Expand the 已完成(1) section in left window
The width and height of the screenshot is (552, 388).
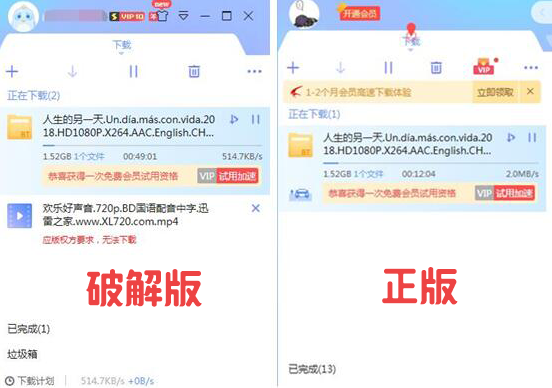point(29,329)
